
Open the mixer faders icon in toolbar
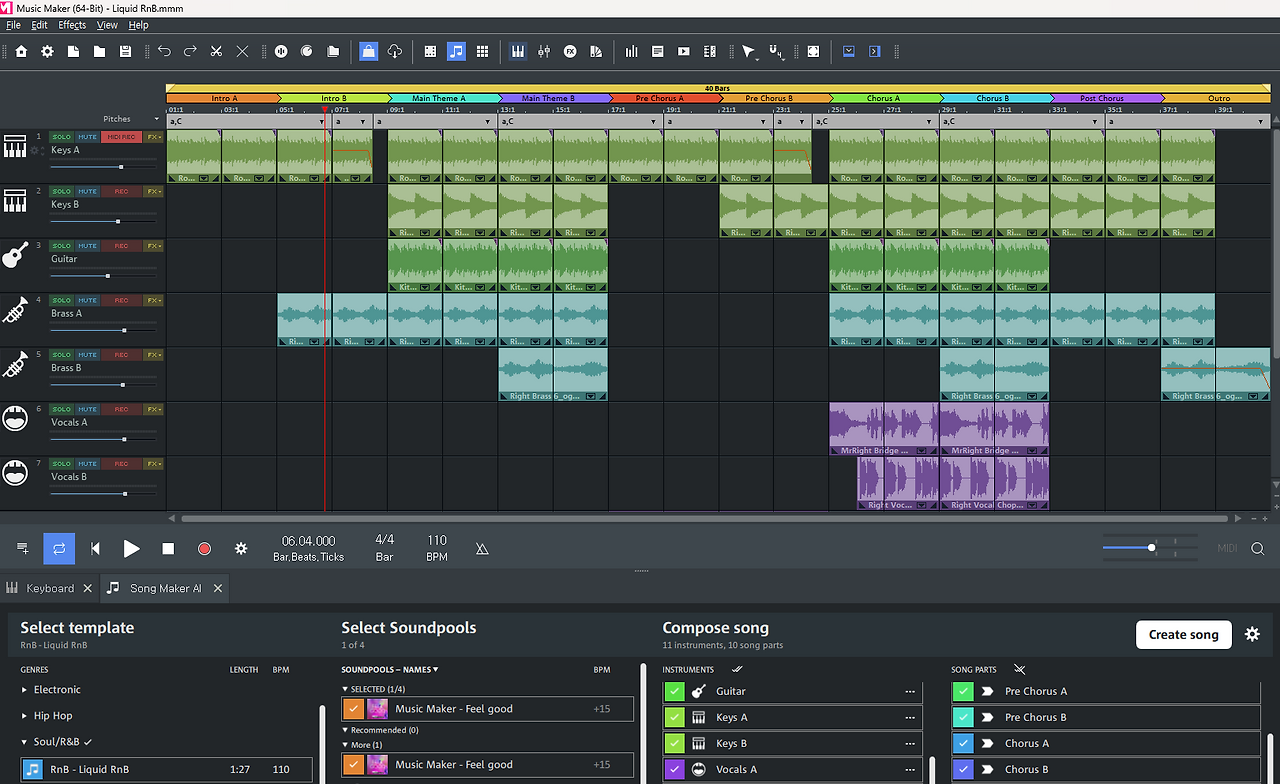tap(544, 51)
